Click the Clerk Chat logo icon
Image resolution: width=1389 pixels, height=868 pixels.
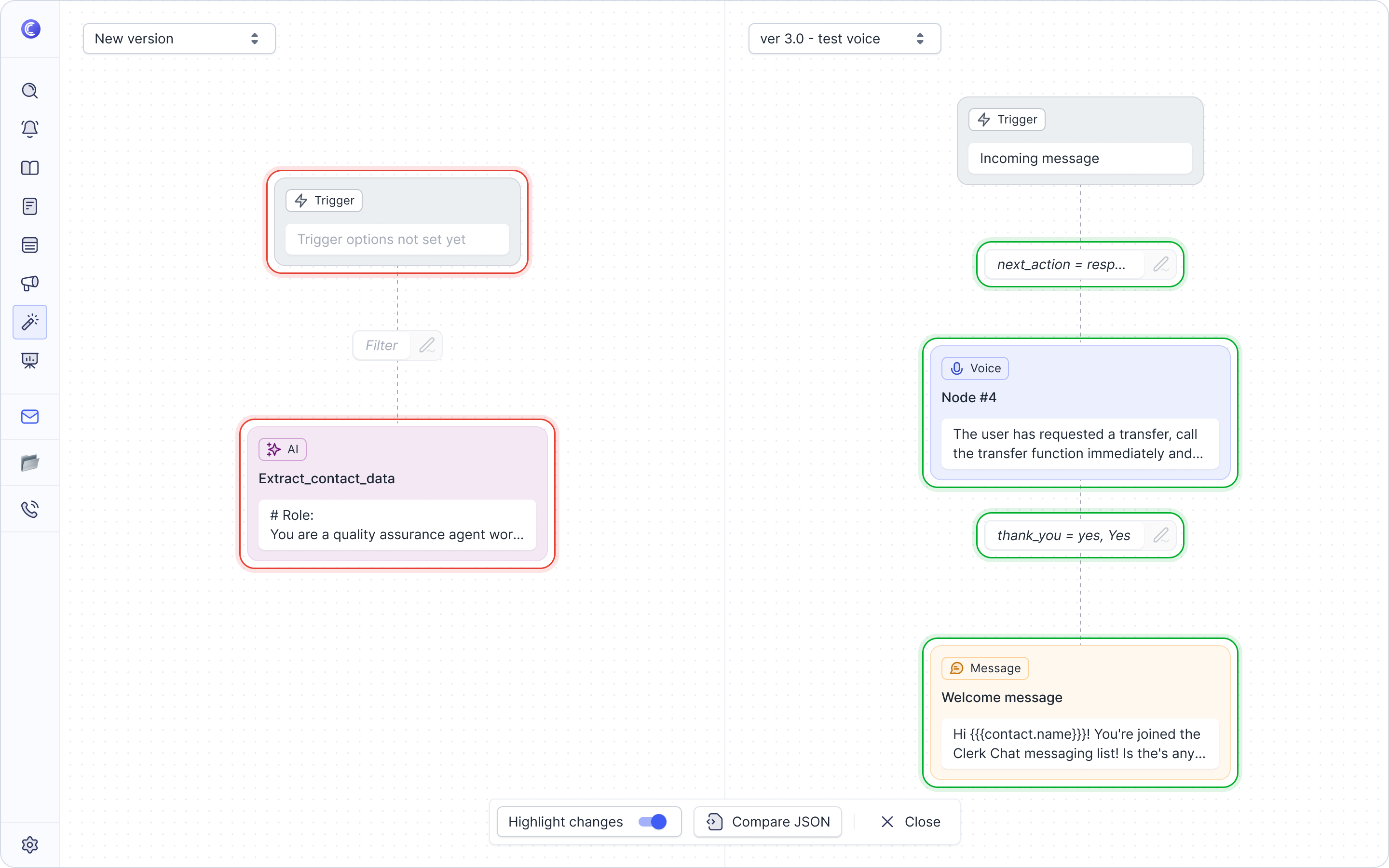(30, 29)
